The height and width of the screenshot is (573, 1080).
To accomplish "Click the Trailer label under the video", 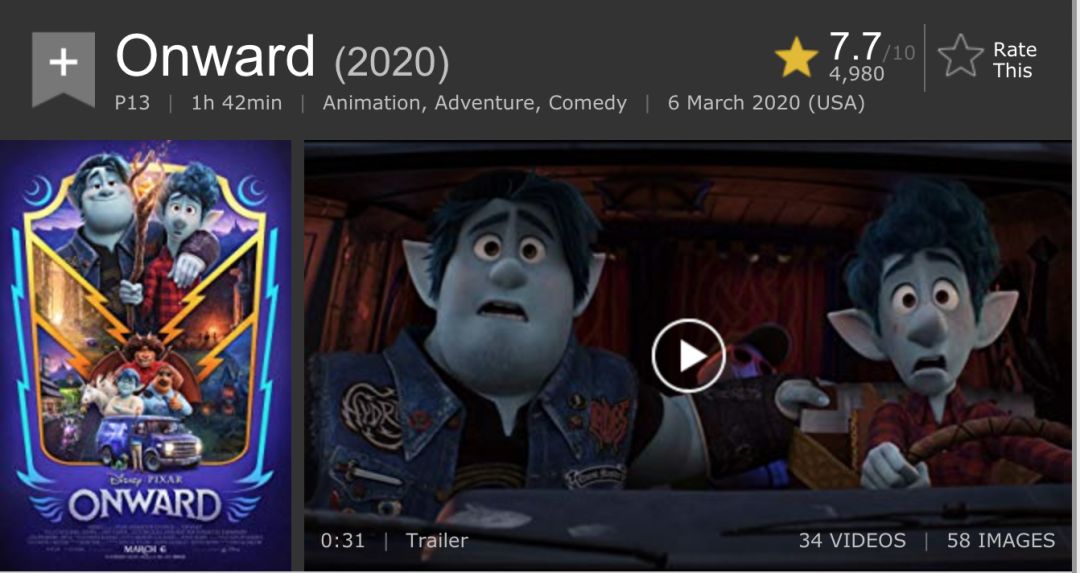I will [437, 541].
